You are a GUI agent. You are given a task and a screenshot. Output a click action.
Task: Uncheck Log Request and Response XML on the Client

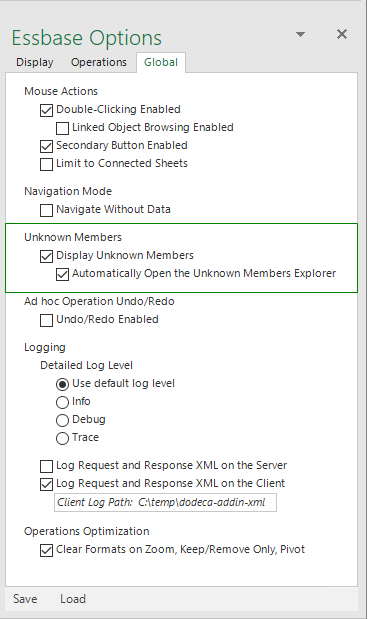coord(46,484)
